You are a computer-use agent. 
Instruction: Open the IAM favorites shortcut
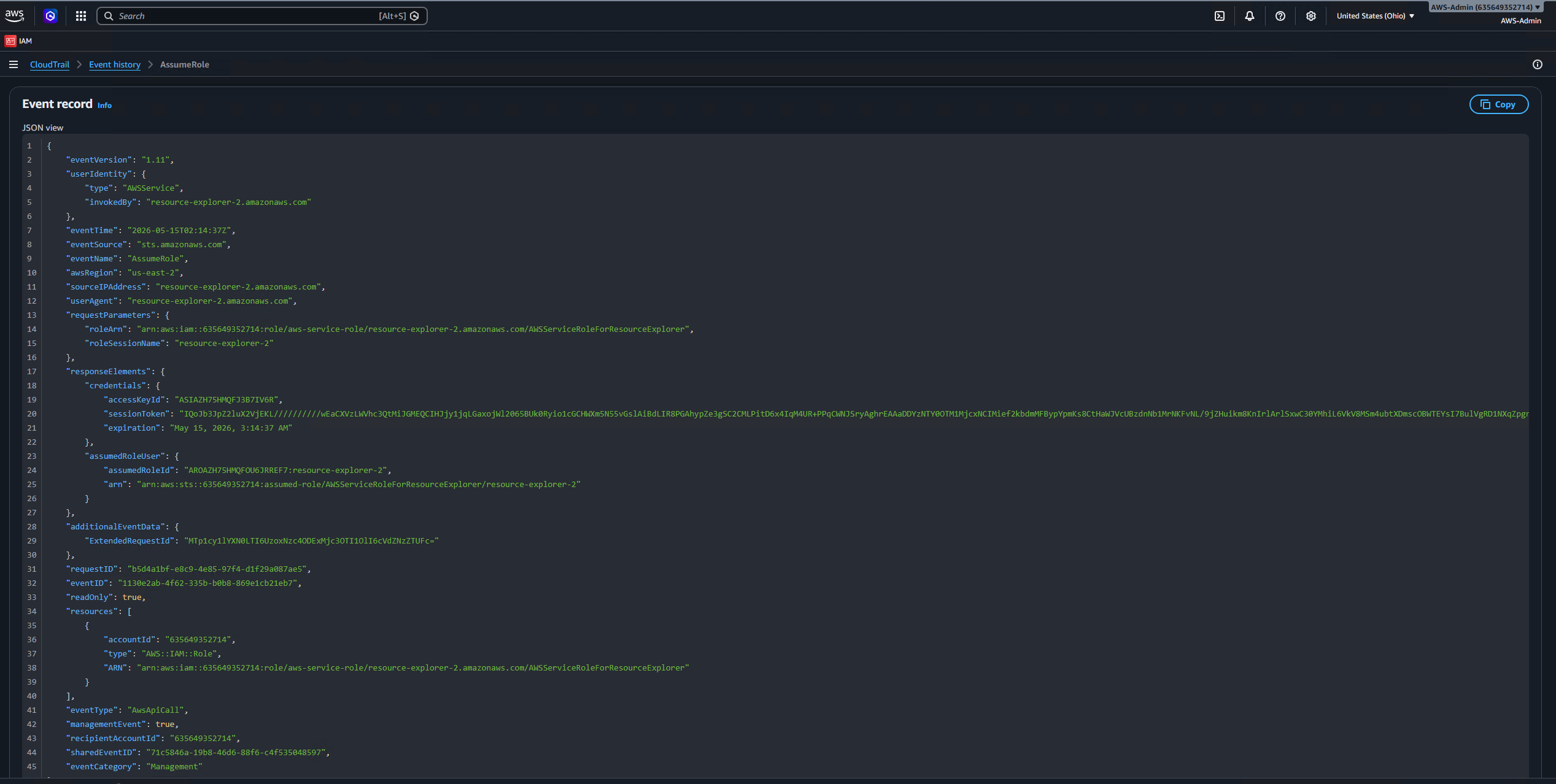coord(18,41)
